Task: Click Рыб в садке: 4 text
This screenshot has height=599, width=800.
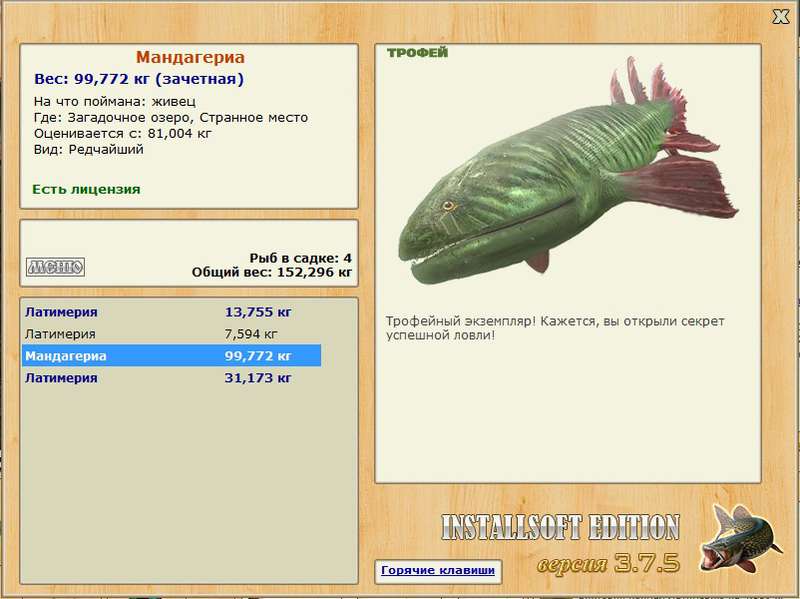Action: 301,258
